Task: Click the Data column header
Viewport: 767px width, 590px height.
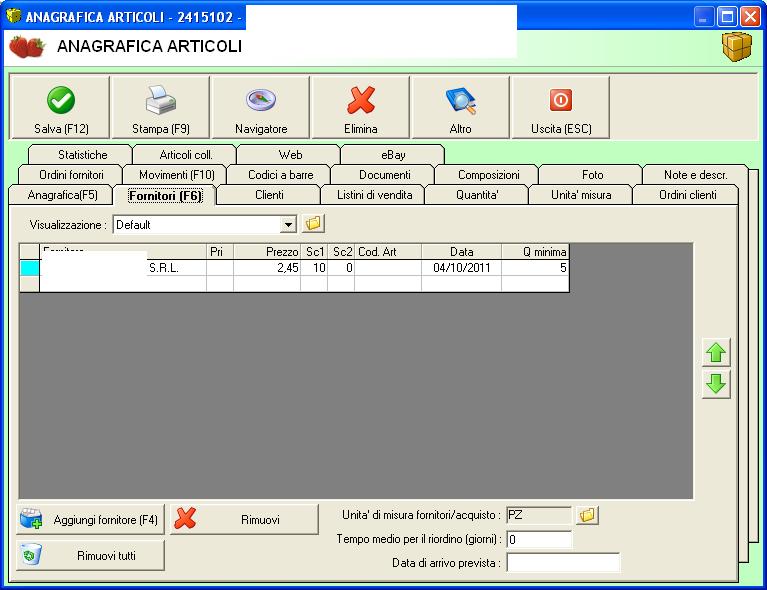Action: click(x=461, y=251)
